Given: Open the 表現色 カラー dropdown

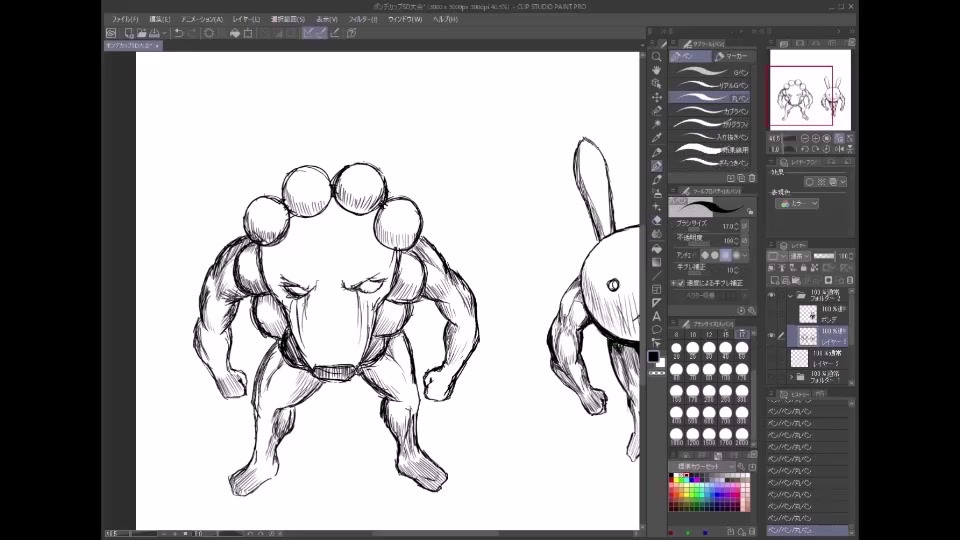Looking at the screenshot, I should click(797, 204).
